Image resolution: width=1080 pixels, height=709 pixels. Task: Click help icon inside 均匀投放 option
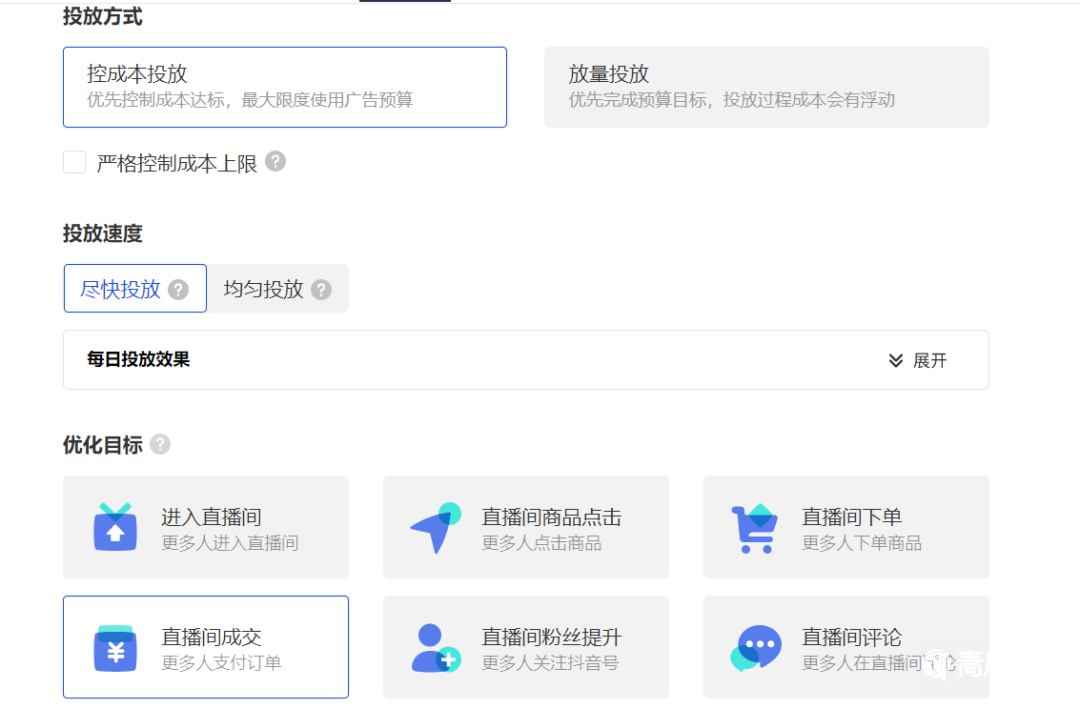pyautogui.click(x=321, y=290)
